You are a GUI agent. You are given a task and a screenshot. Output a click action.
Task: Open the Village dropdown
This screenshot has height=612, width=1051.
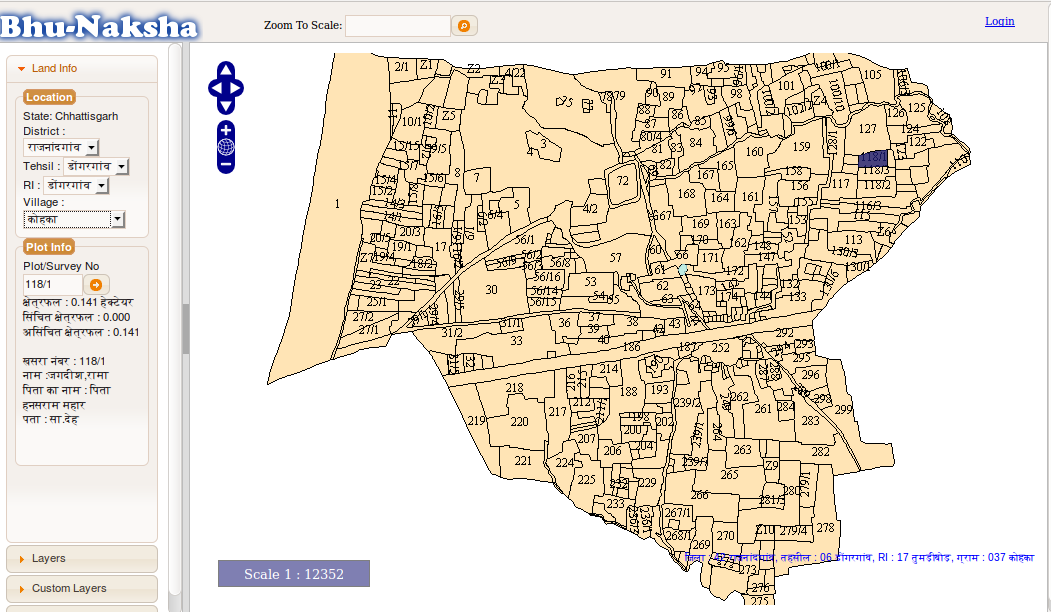(x=117, y=219)
